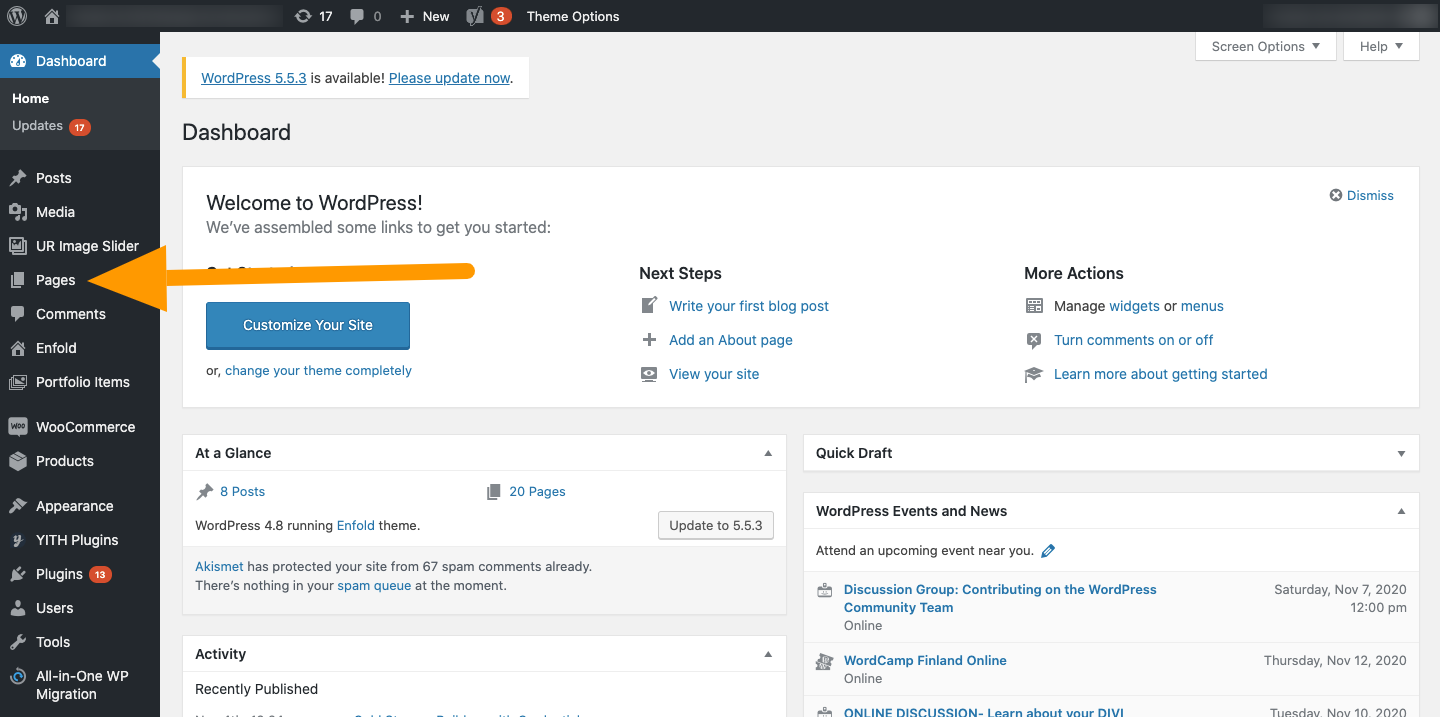Click the Tools wrench icon in sidebar
Screen dimensions: 1440x717
18,642
